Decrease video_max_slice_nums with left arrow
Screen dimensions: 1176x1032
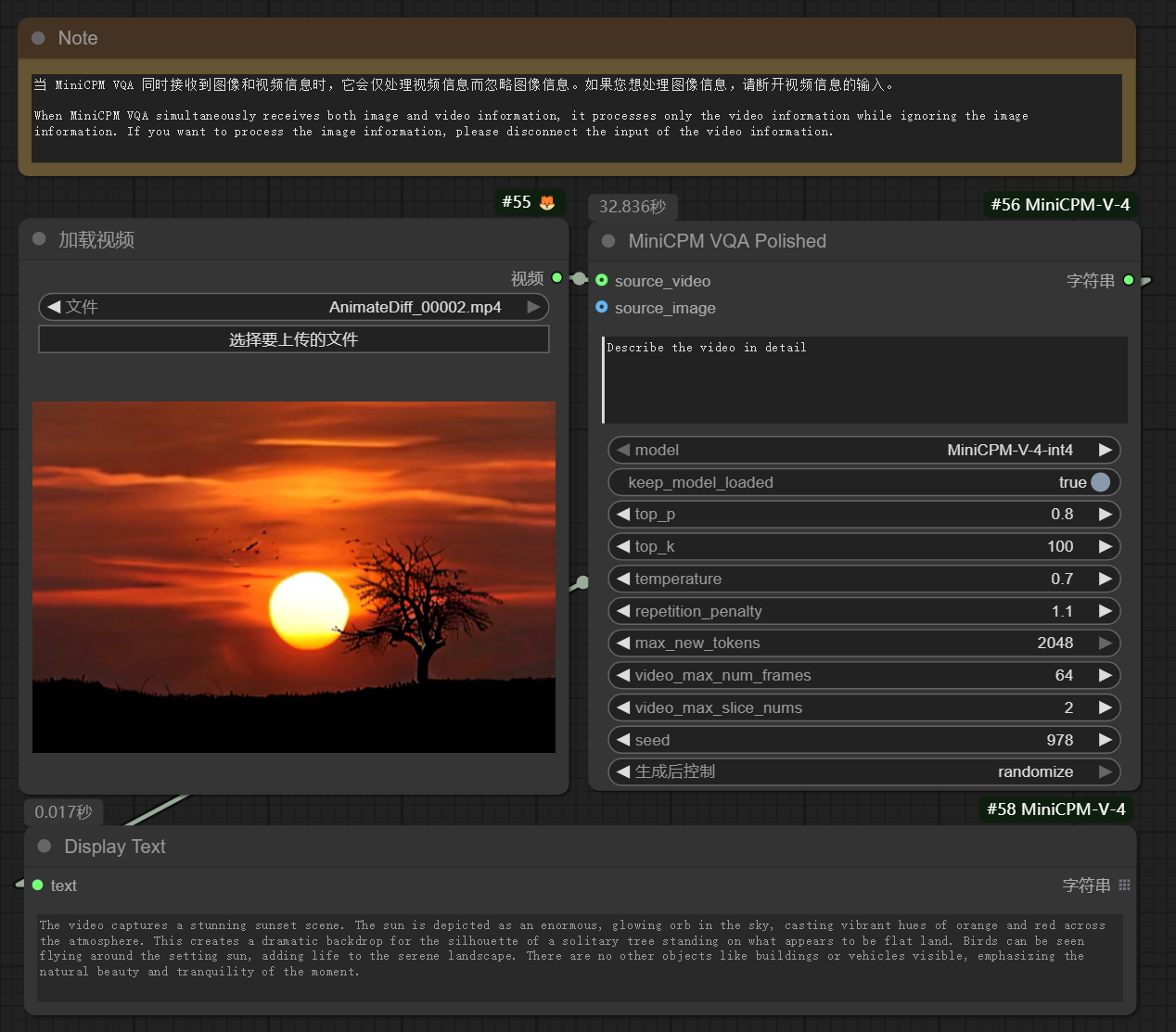[623, 707]
